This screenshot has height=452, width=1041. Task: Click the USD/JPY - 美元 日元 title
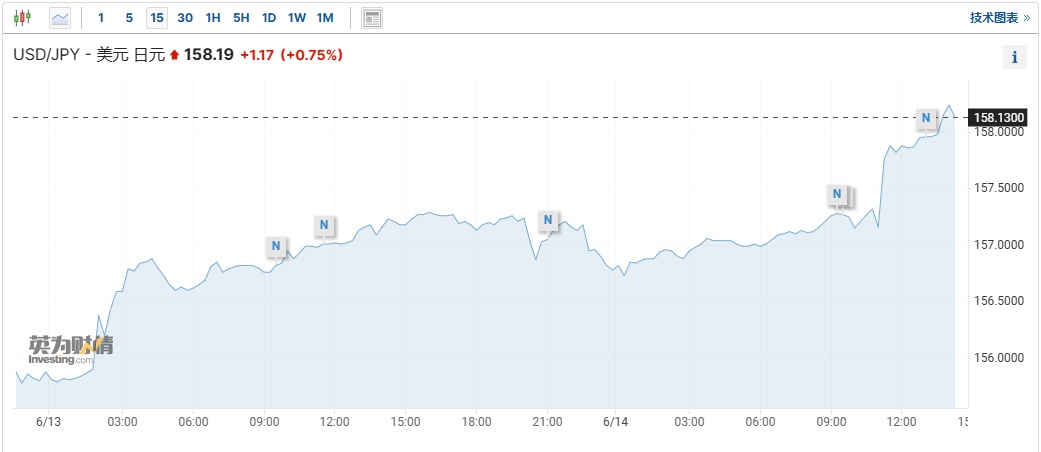click(x=88, y=55)
